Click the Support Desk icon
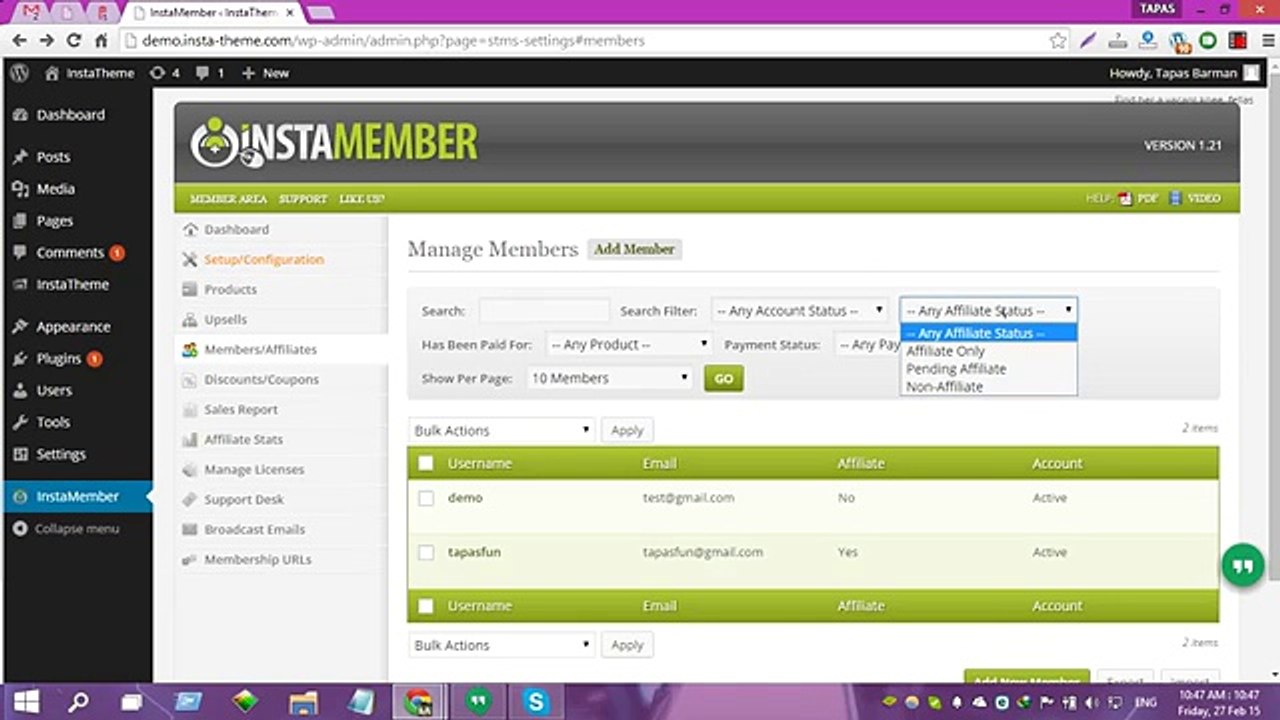The image size is (1280, 720). point(189,499)
